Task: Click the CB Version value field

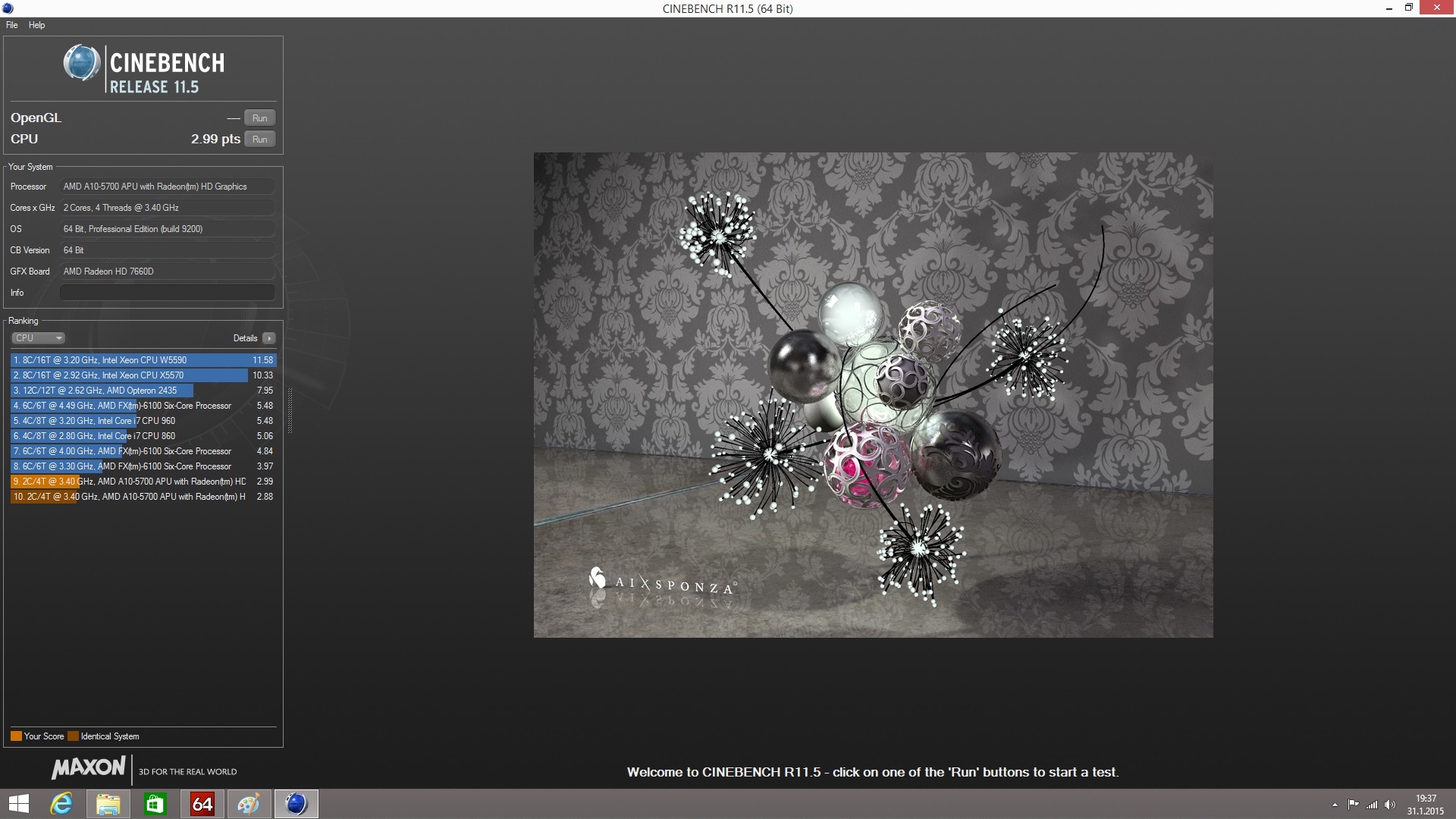Action: (167, 250)
